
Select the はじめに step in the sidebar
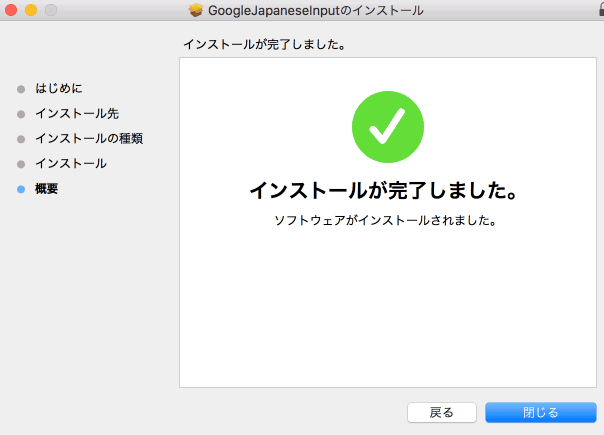pos(58,88)
